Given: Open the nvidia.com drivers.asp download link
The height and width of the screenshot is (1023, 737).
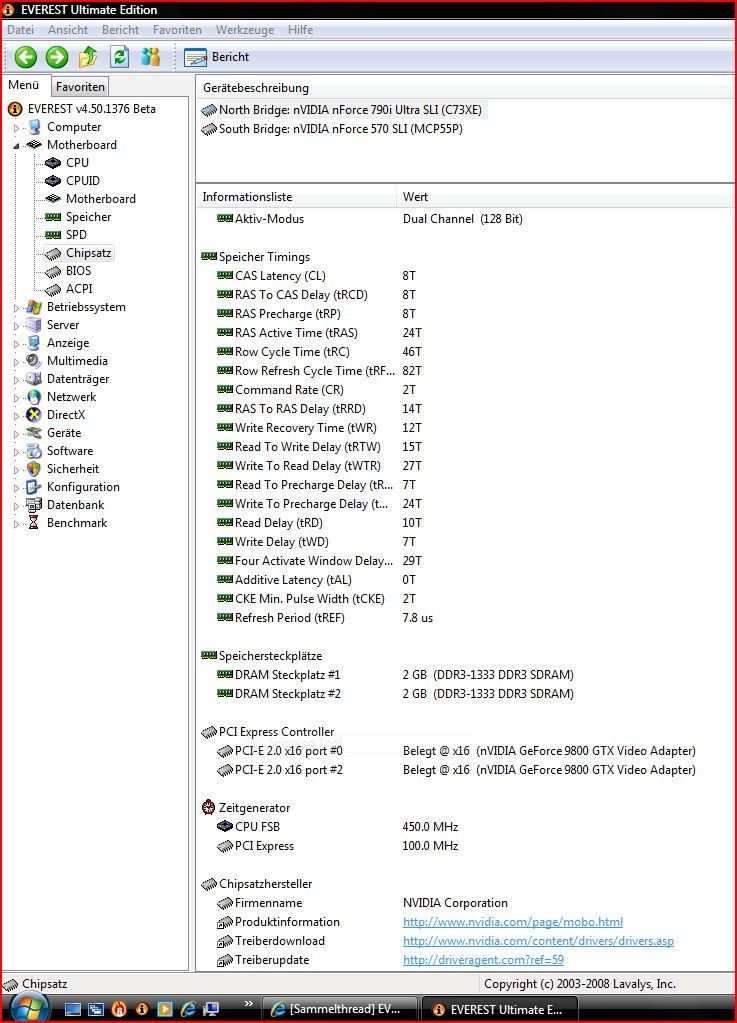Looking at the screenshot, I should tap(538, 941).
